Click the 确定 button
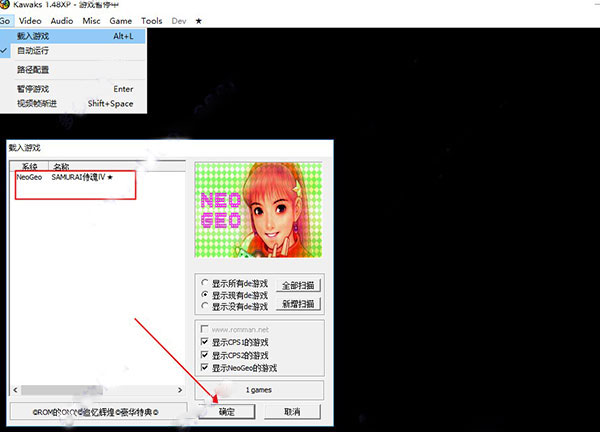The height and width of the screenshot is (432, 600). 227,412
